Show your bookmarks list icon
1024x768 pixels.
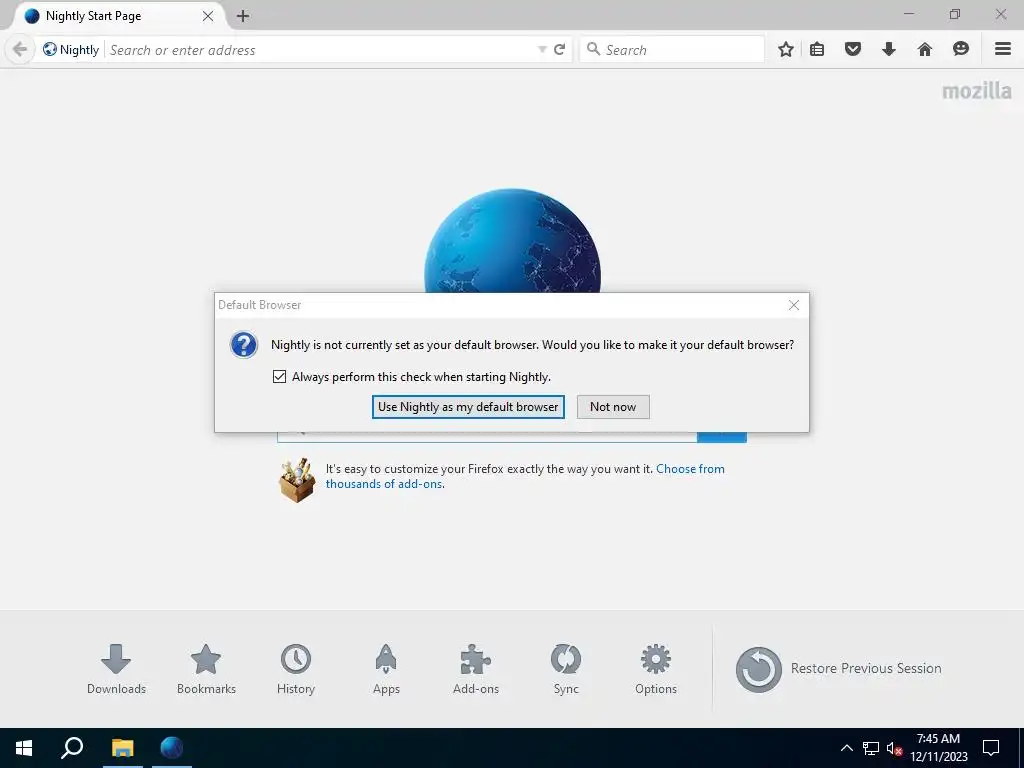click(817, 50)
